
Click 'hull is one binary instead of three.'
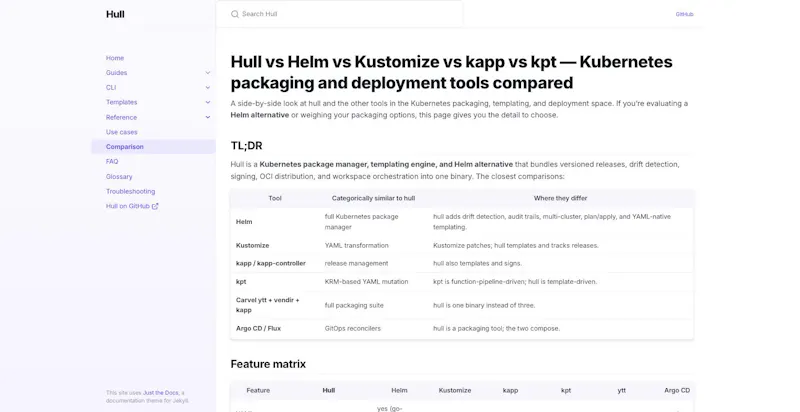point(484,305)
